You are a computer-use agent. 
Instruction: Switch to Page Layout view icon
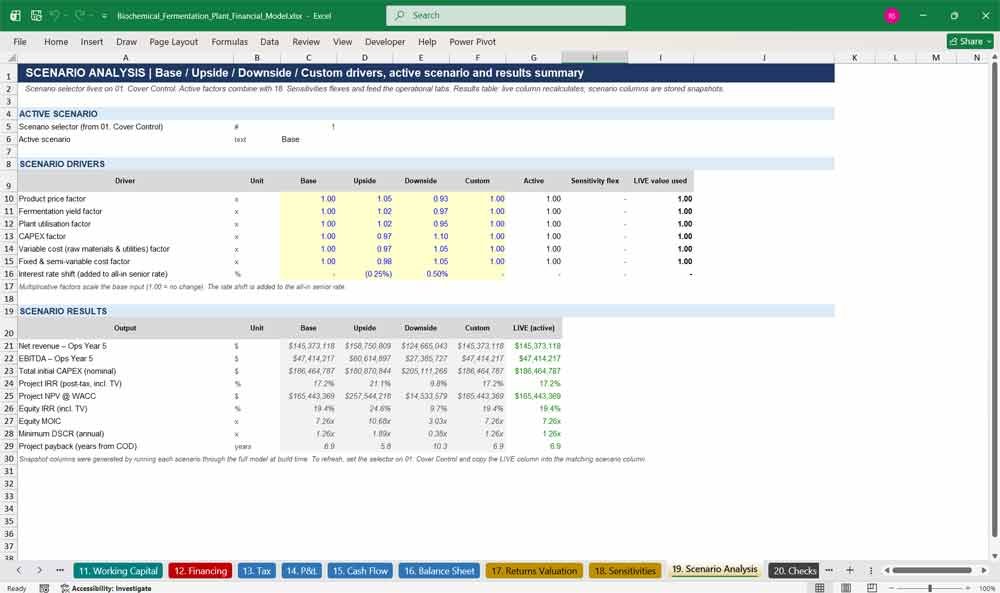point(846,587)
